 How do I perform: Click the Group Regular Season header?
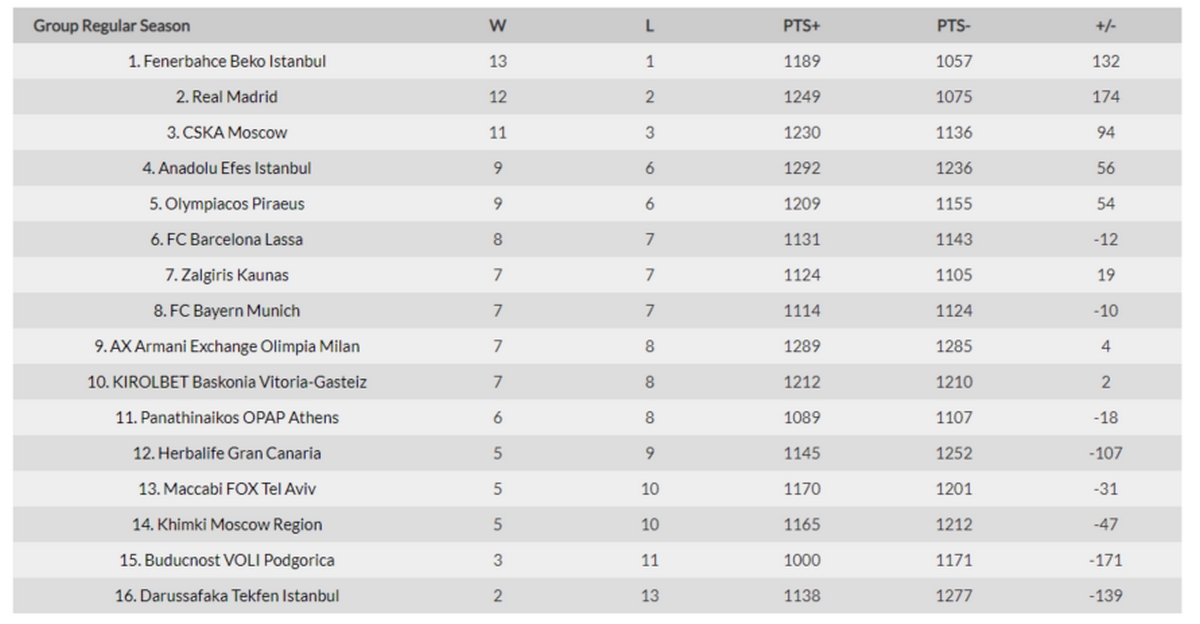[x=111, y=26]
